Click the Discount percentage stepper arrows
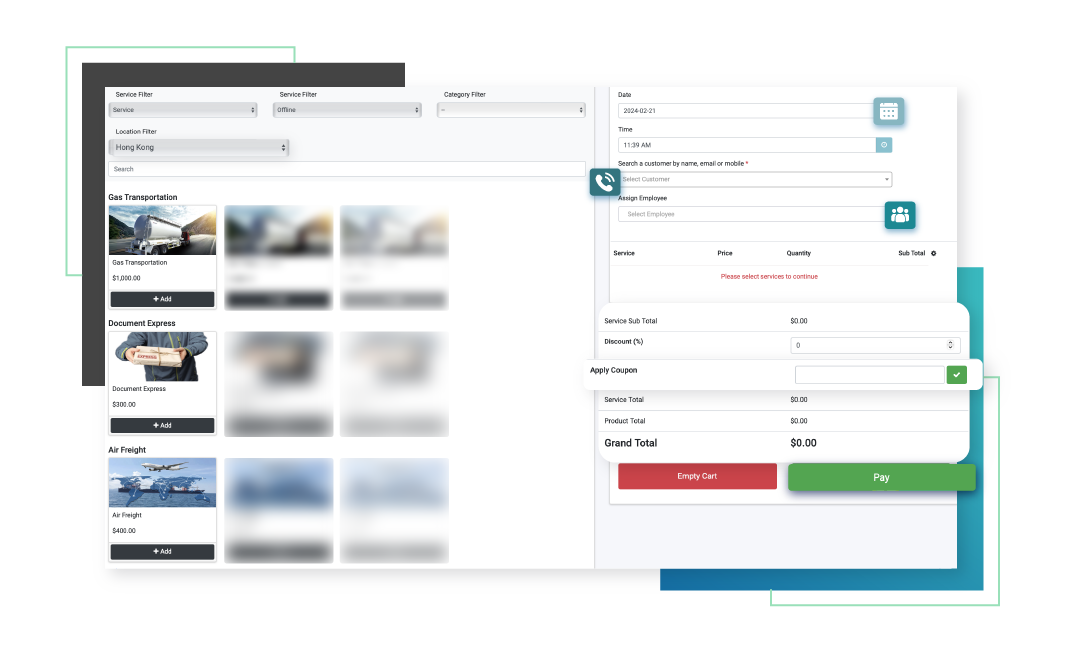The height and width of the screenshot is (651, 1072). (950, 345)
